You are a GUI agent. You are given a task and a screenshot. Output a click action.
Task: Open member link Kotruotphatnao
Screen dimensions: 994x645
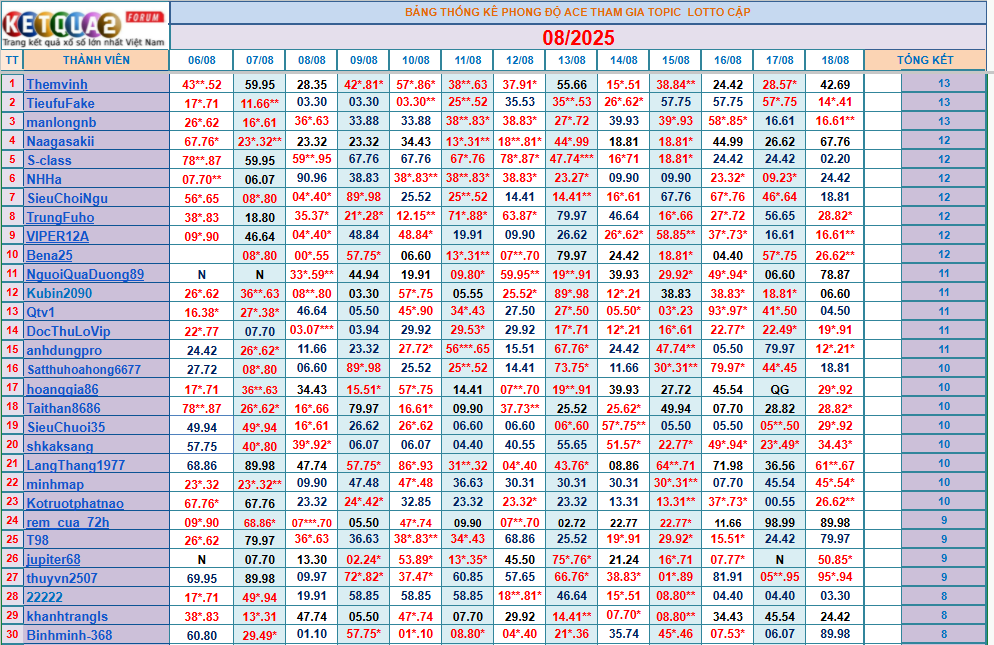click(x=75, y=504)
